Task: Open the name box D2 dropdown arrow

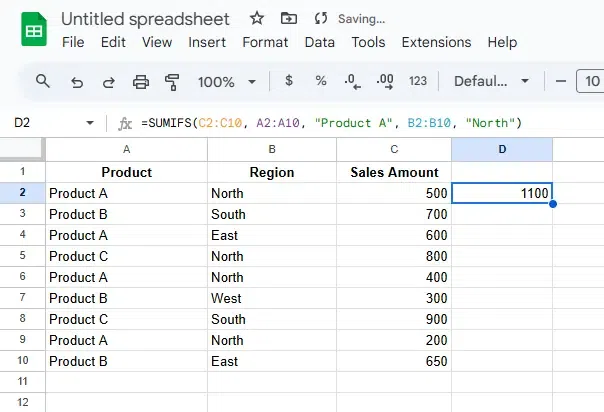Action: tap(90, 123)
